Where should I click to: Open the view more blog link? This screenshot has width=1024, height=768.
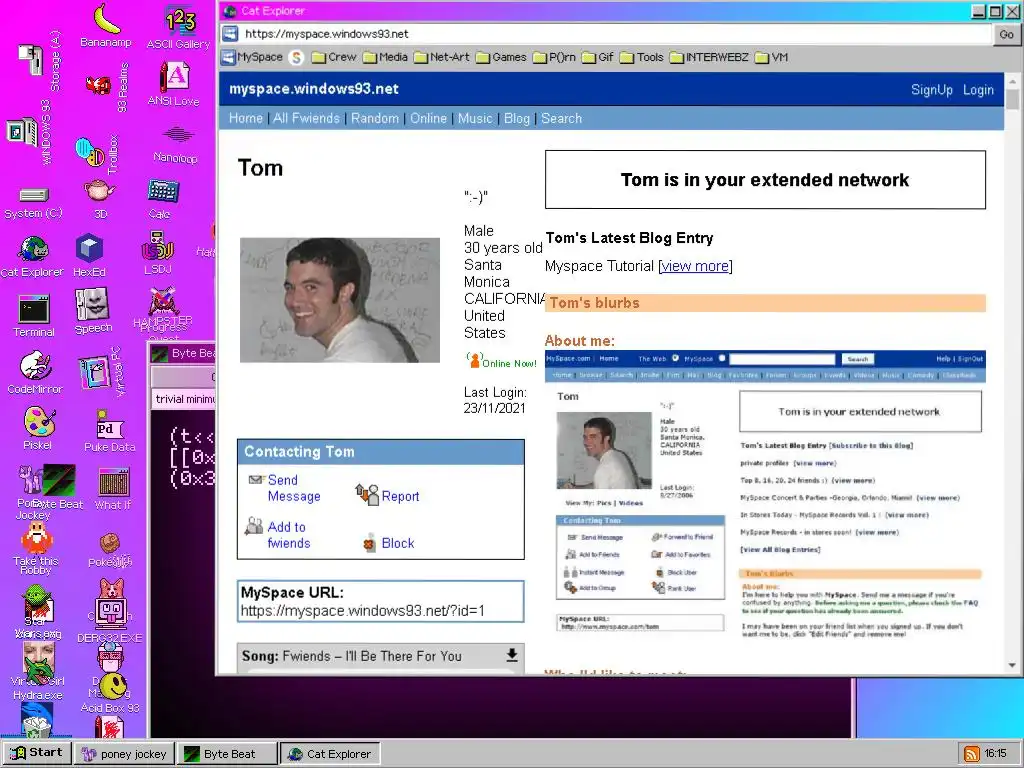tap(696, 266)
